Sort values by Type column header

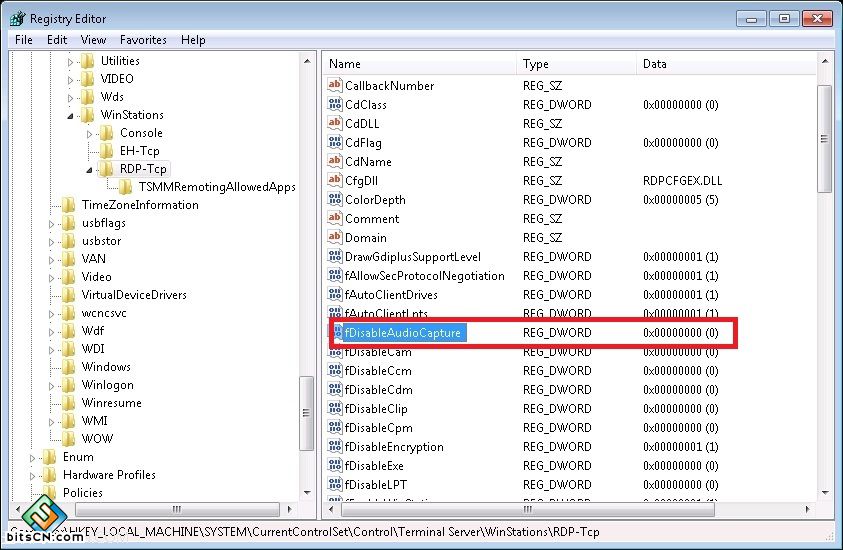point(576,63)
